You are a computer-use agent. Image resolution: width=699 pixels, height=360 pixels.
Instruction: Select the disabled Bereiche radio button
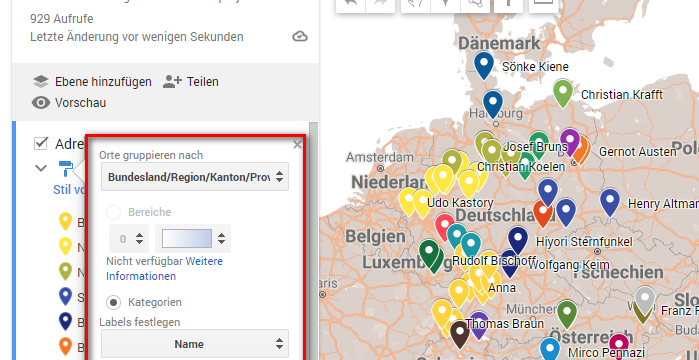114,213
